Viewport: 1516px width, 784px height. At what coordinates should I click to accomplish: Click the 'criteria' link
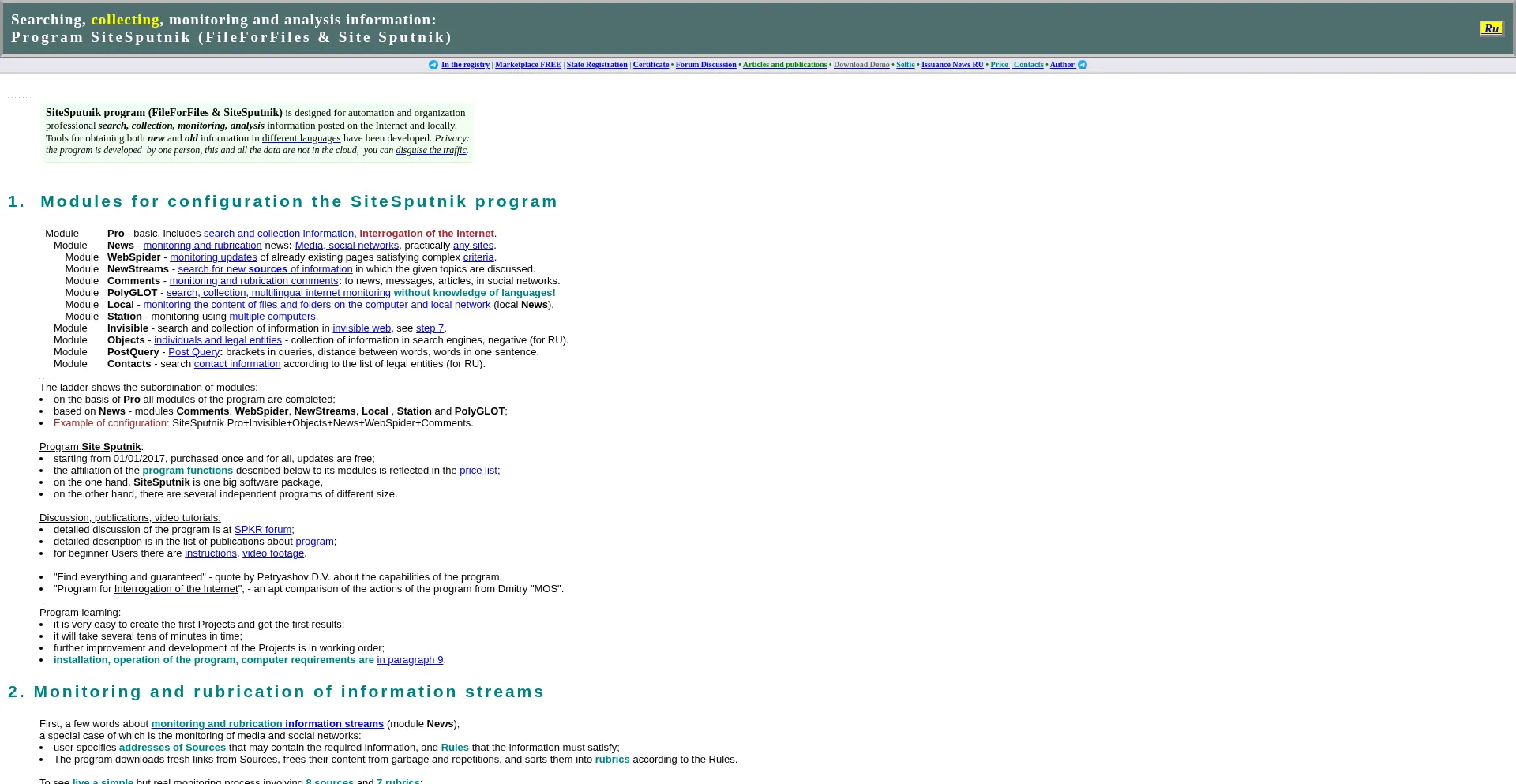tap(478, 257)
